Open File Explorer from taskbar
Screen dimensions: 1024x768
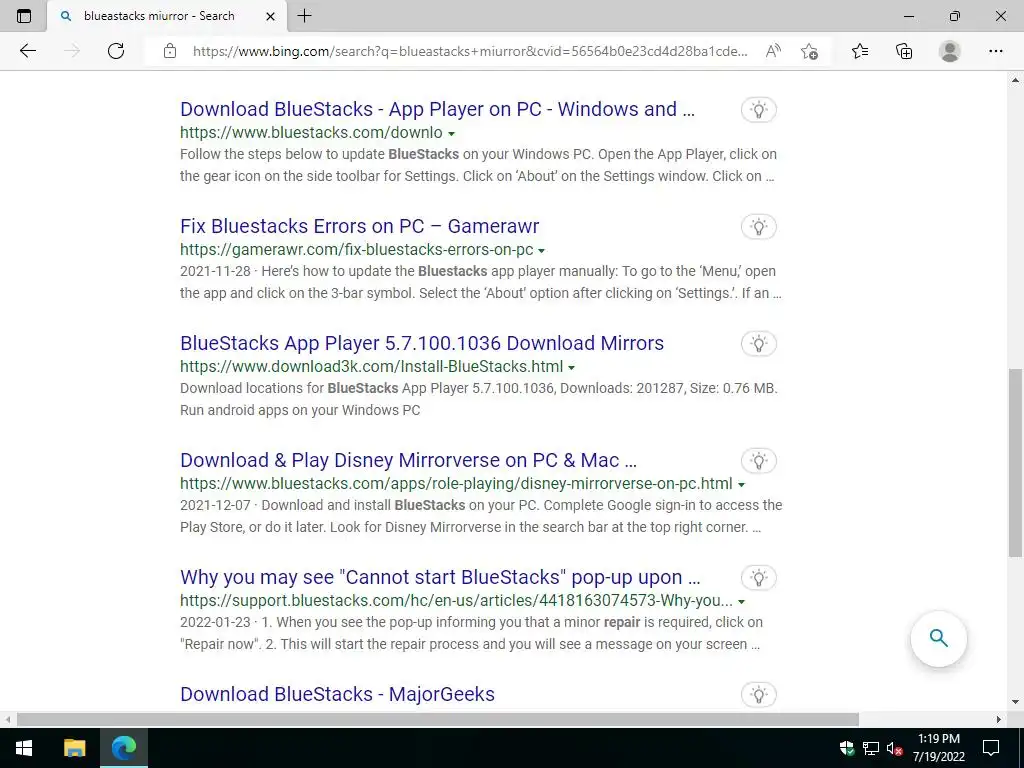pos(74,748)
